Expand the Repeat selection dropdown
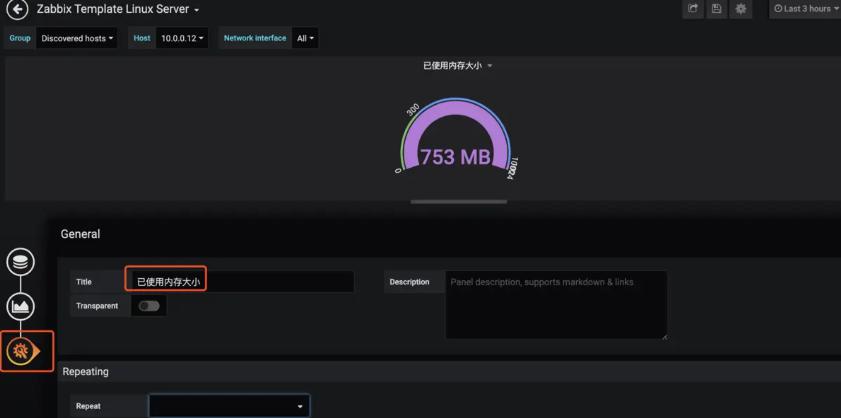Viewport: 841px width, 418px height. tap(229, 406)
